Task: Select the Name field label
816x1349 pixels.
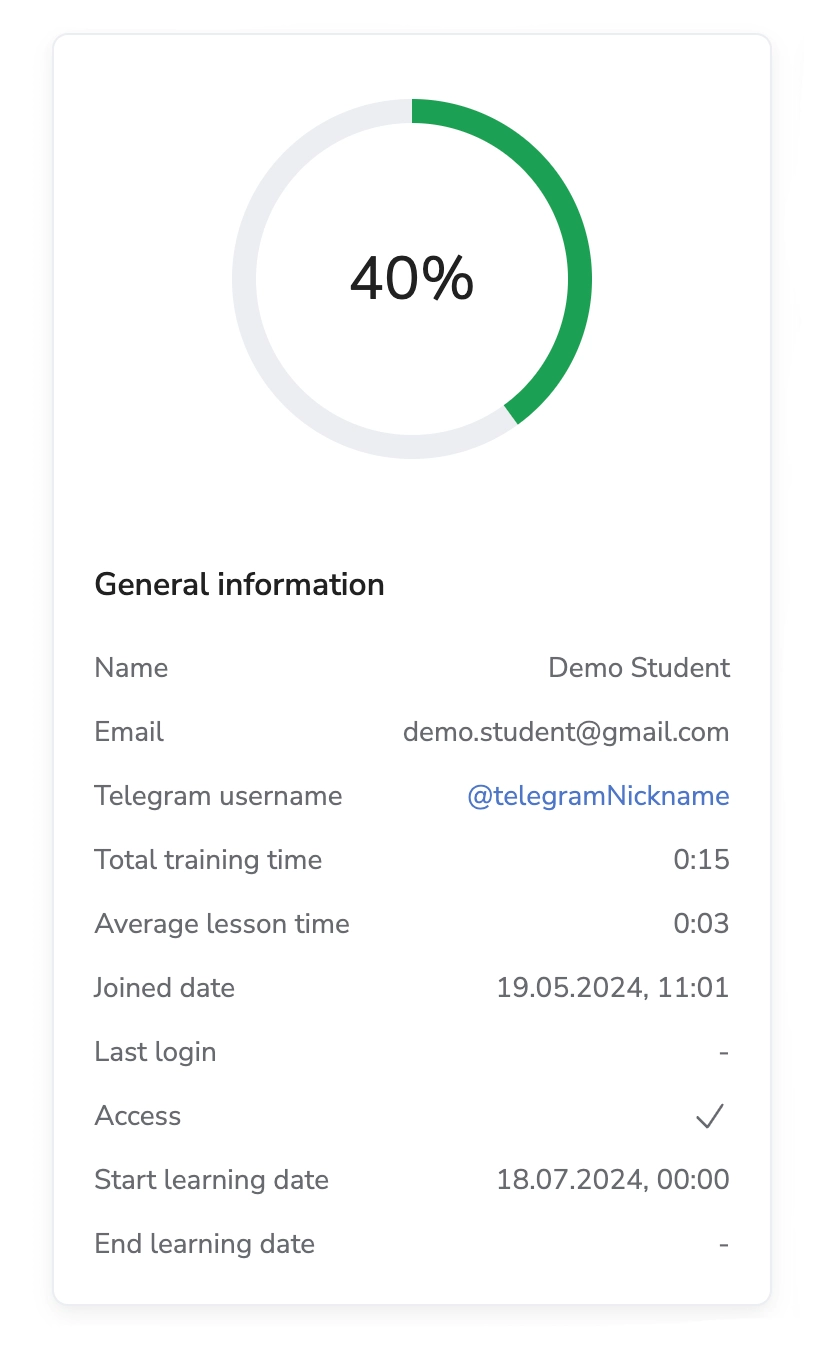Action: point(131,668)
